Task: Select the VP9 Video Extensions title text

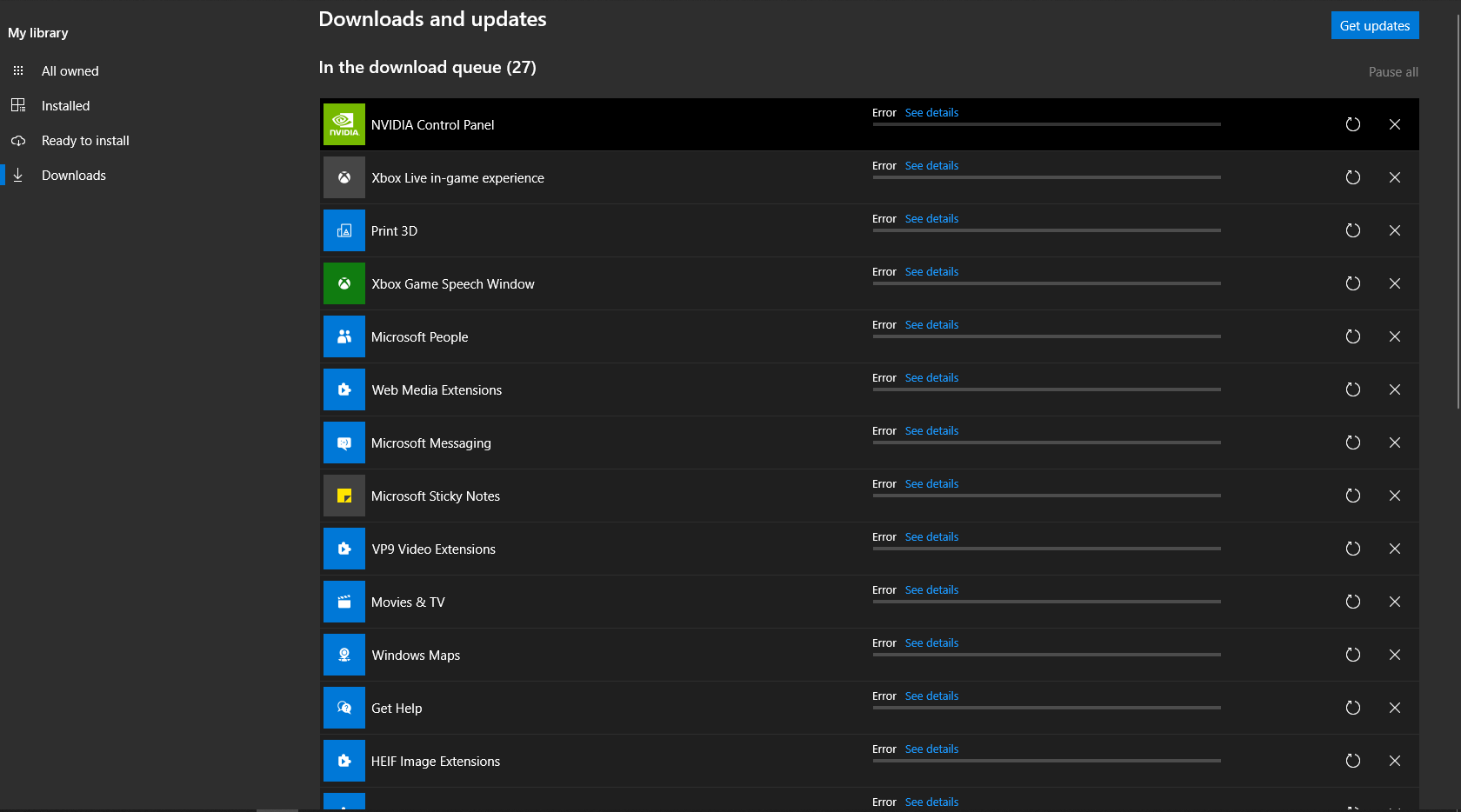Action: pos(433,549)
